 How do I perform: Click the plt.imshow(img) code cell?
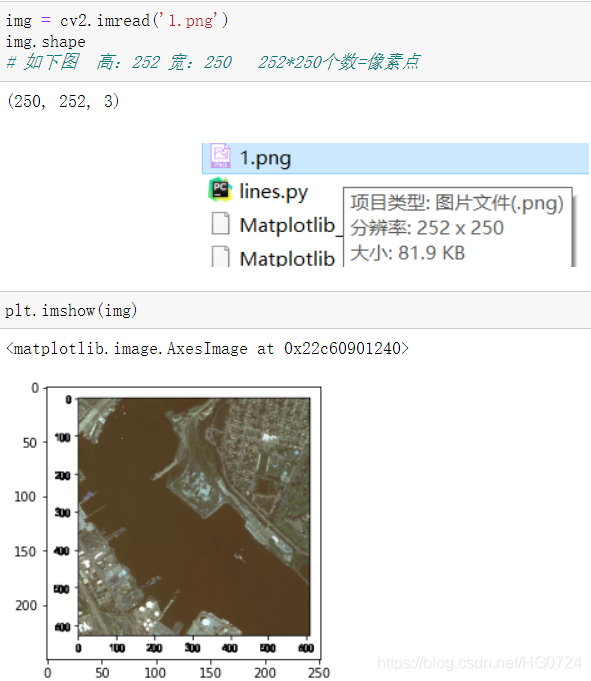(295, 310)
